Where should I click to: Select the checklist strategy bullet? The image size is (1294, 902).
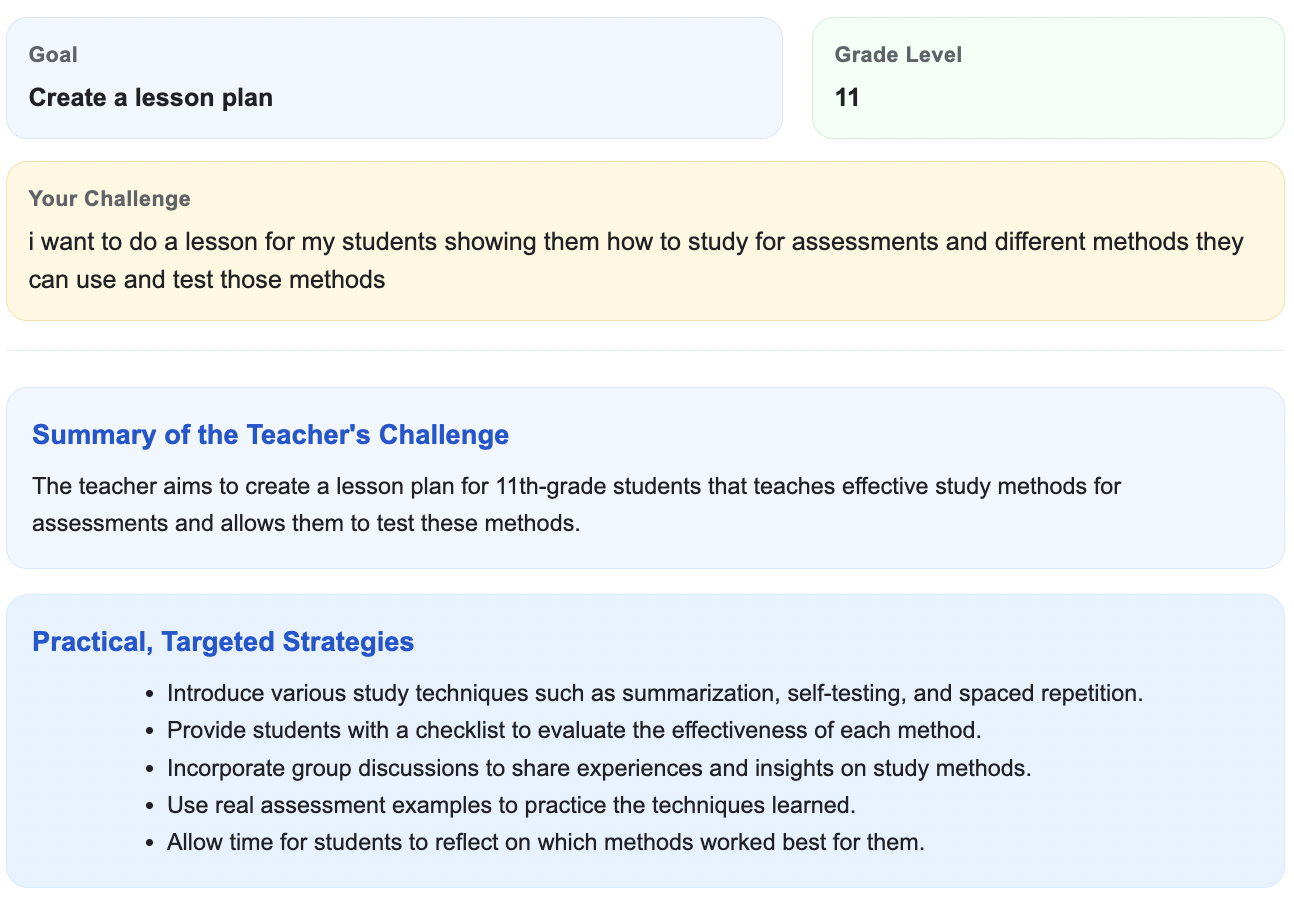point(574,730)
